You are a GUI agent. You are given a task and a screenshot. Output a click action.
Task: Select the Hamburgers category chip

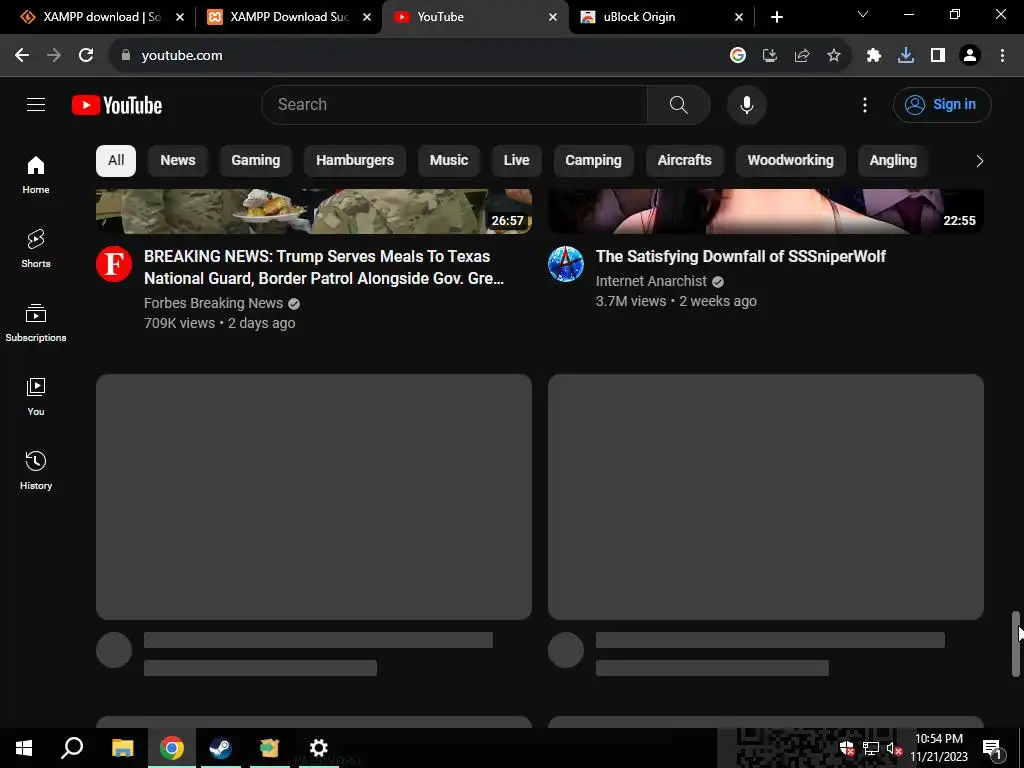355,161
